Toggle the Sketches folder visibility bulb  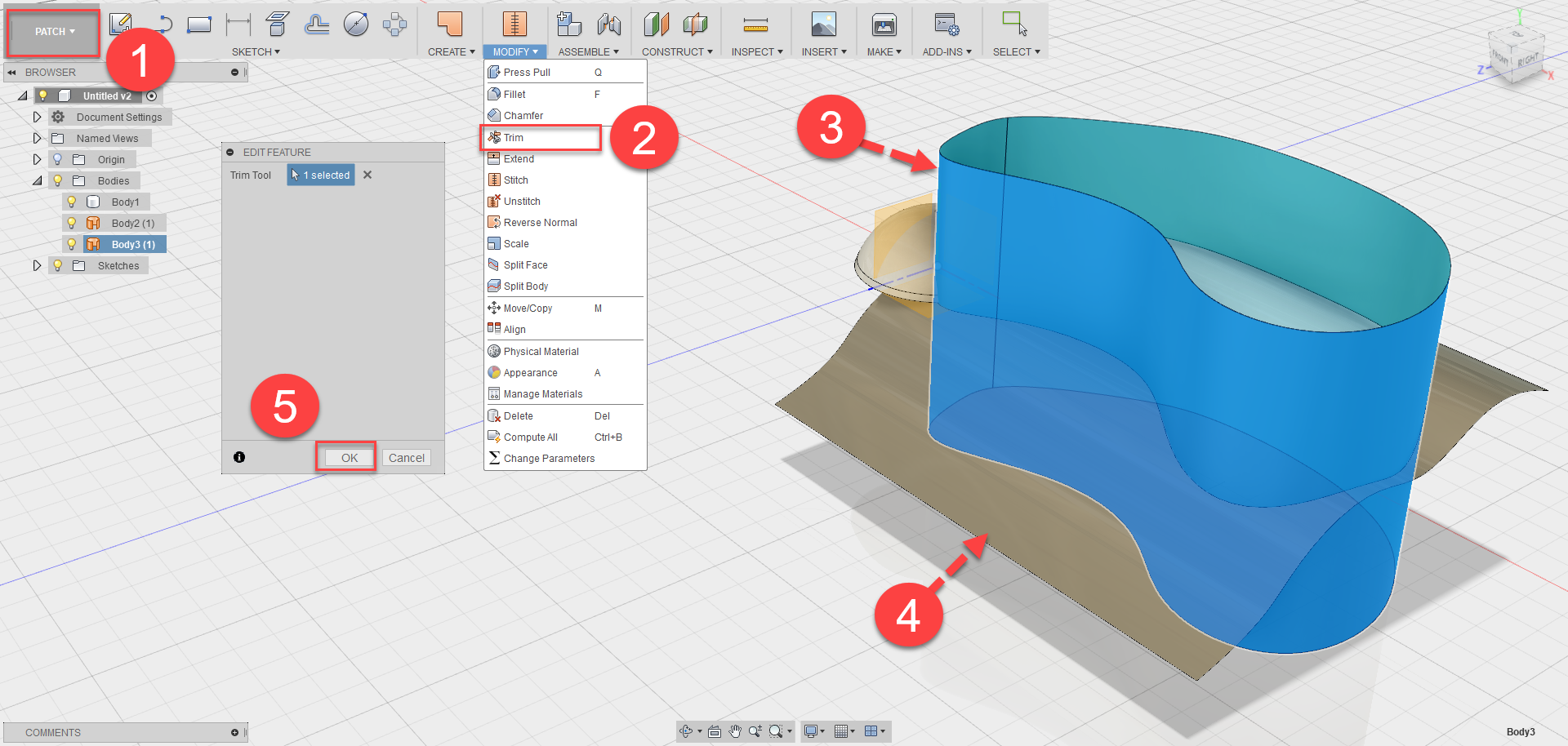pyautogui.click(x=57, y=265)
